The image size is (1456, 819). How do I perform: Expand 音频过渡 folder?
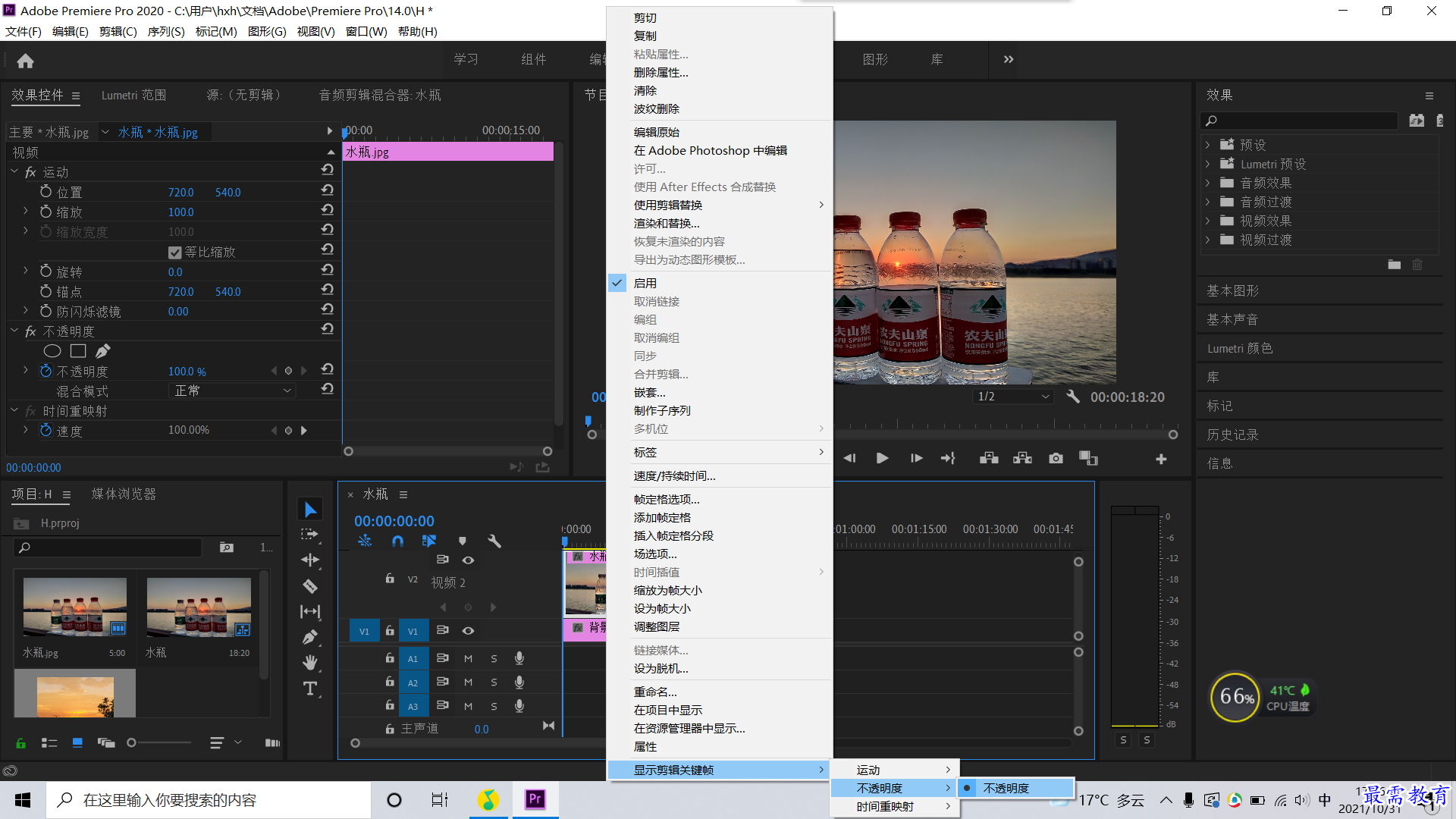tap(1207, 202)
